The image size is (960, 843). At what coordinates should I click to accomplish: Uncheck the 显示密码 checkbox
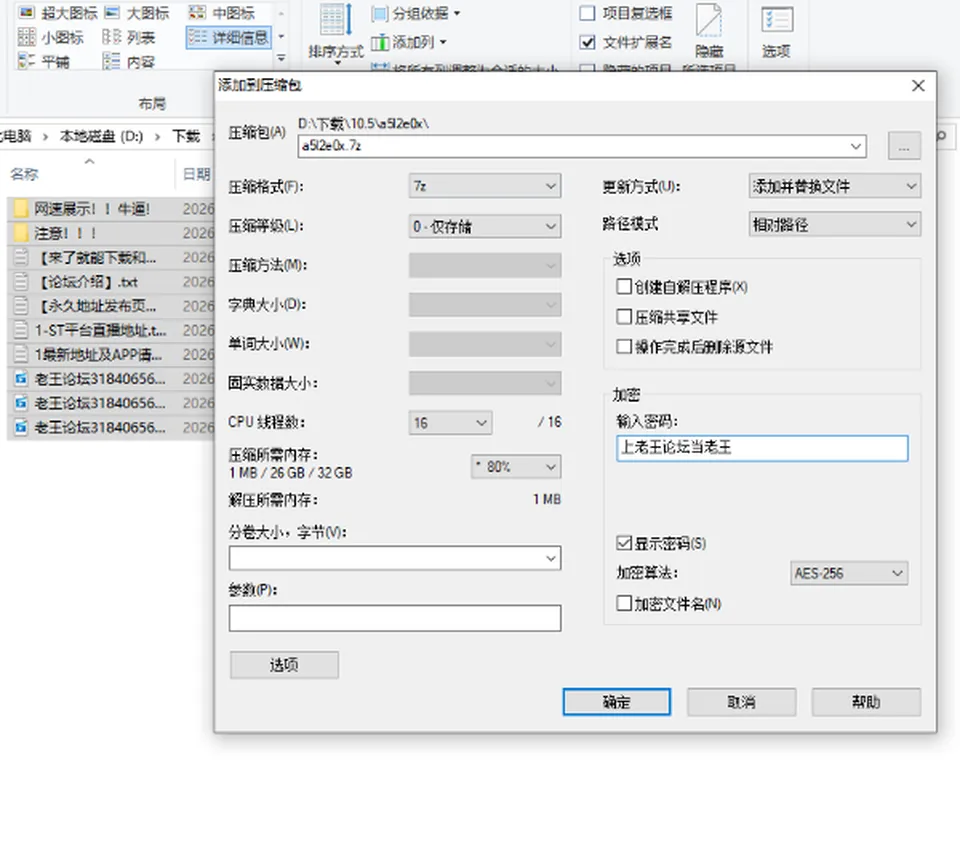pyautogui.click(x=624, y=543)
